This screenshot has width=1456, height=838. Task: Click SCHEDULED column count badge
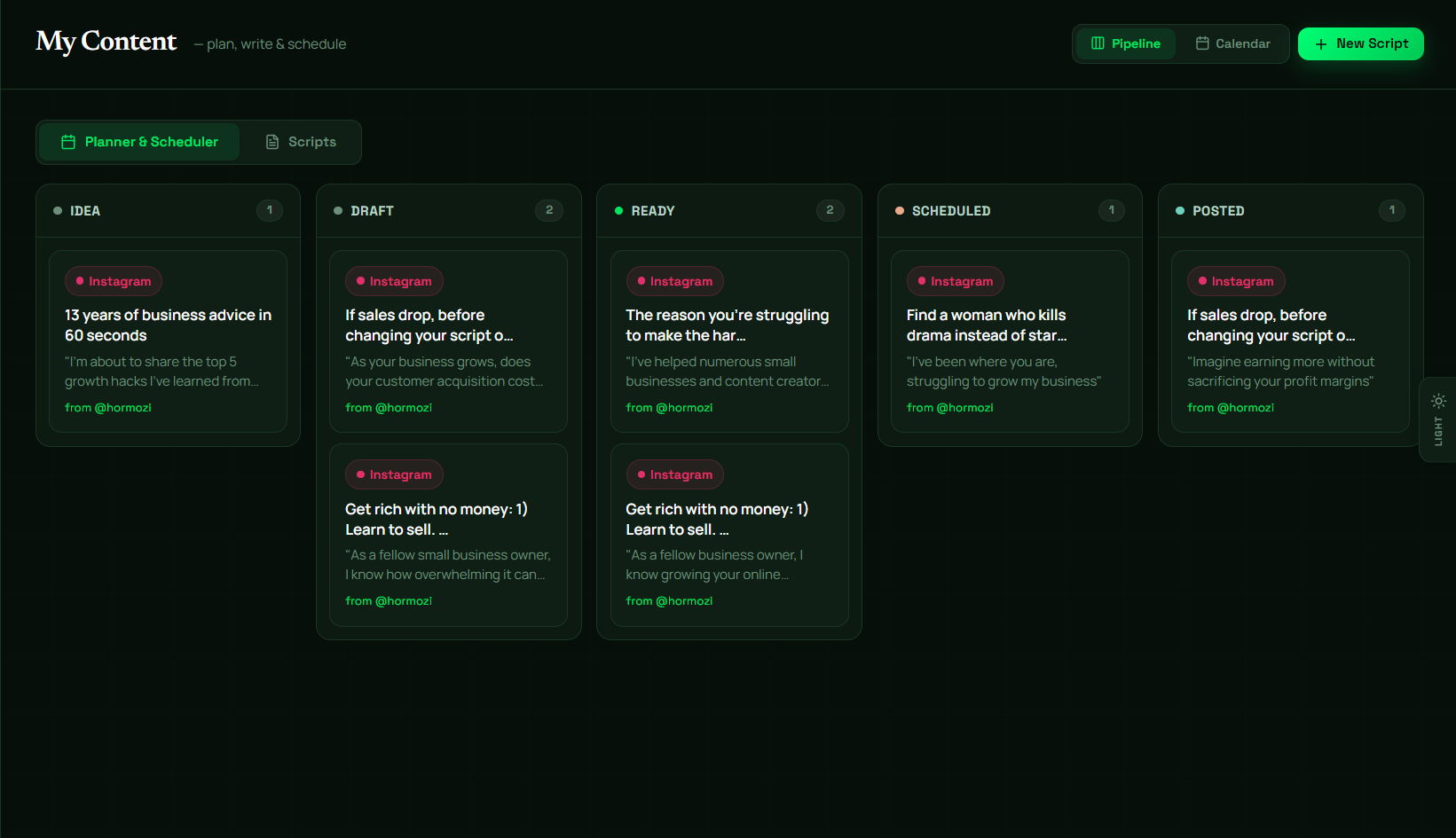[1112, 210]
